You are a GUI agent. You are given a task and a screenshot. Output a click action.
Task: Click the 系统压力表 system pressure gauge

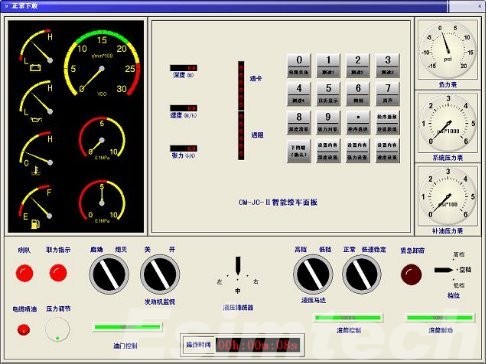coord(448,123)
